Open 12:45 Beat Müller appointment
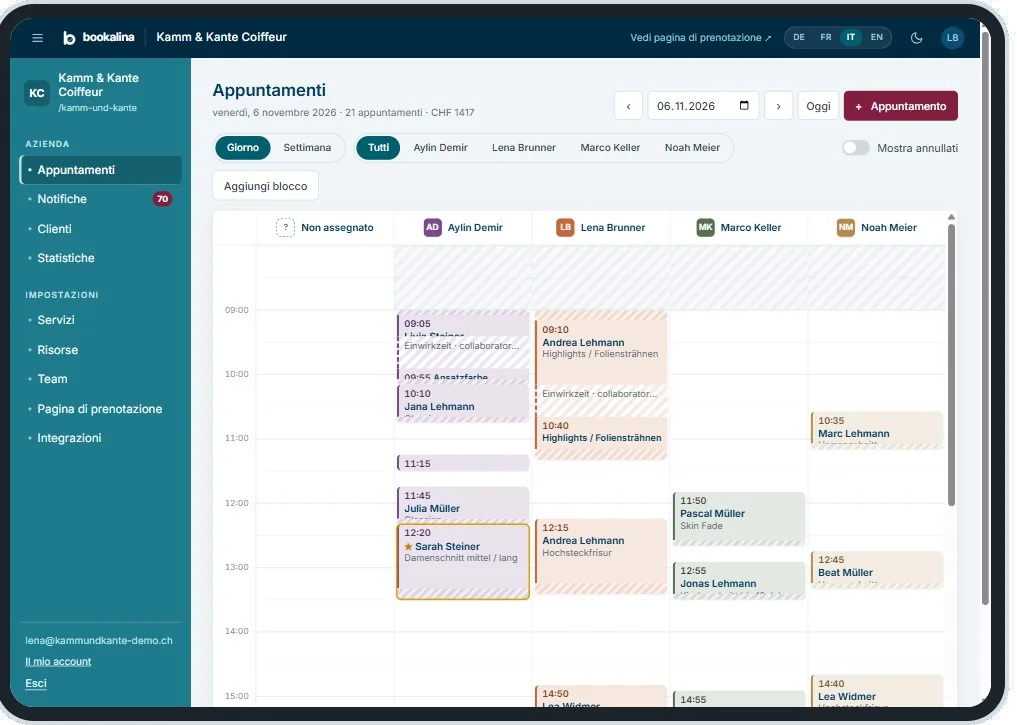Image resolution: width=1017 pixels, height=725 pixels. (877, 569)
